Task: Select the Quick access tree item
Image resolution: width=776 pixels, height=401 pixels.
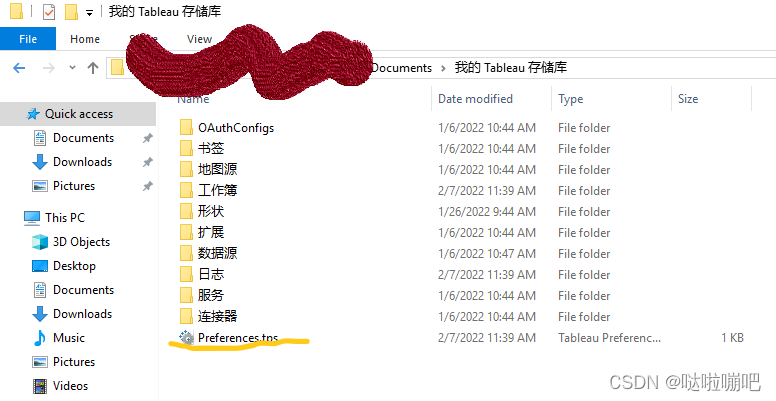Action: point(78,114)
